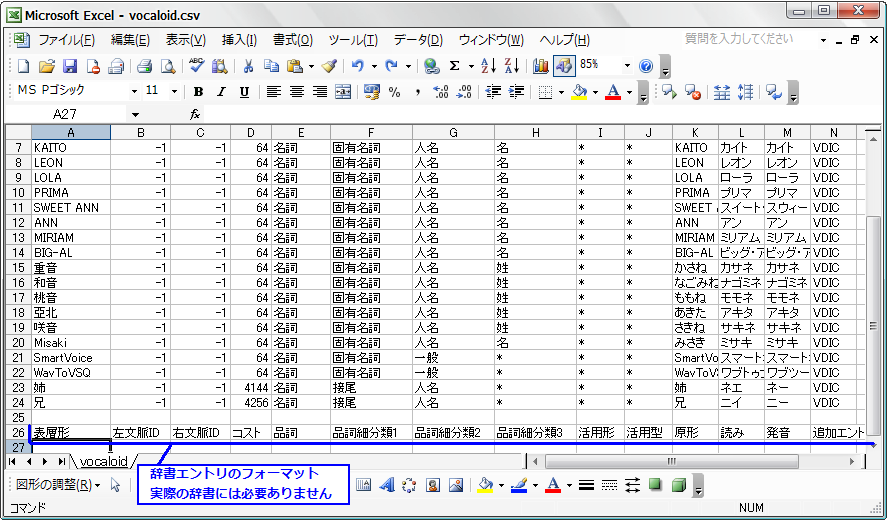This screenshot has height=520, width=887.
Task: Align cell text left
Action: pos(274,92)
